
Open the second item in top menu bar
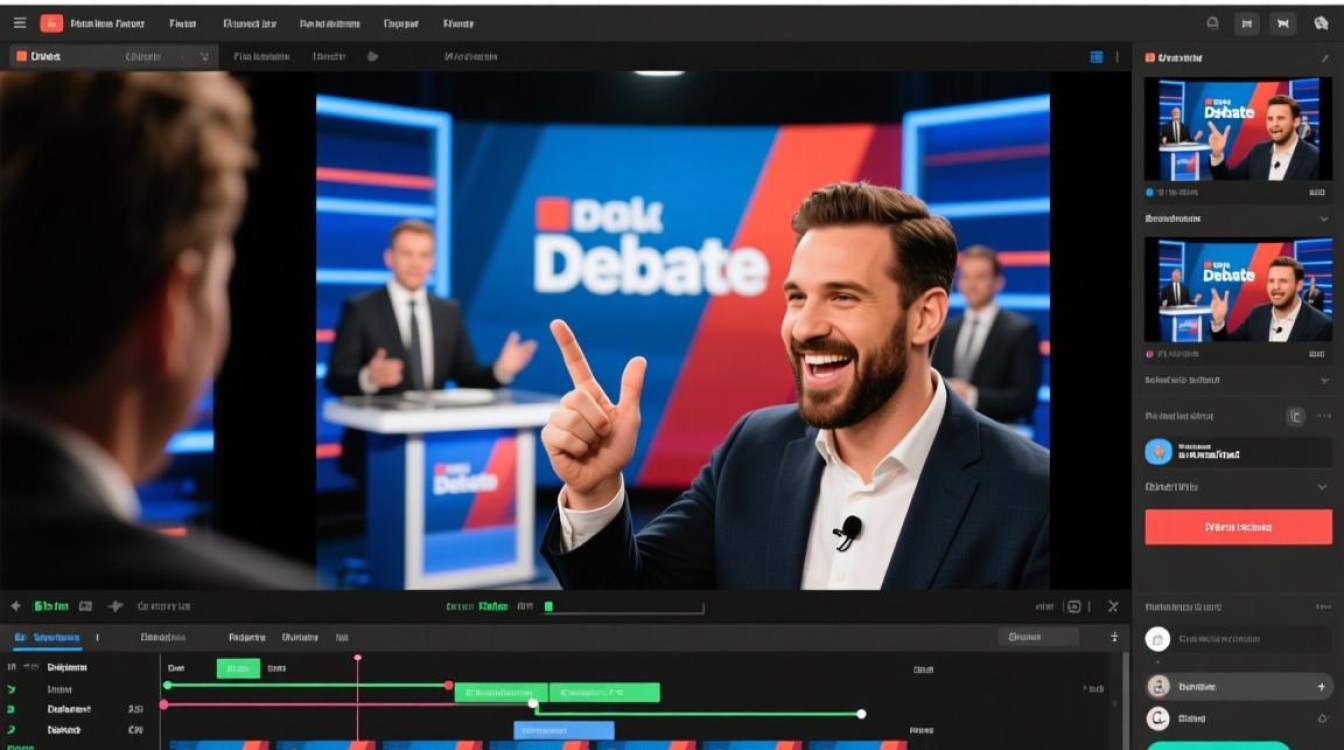coord(182,23)
